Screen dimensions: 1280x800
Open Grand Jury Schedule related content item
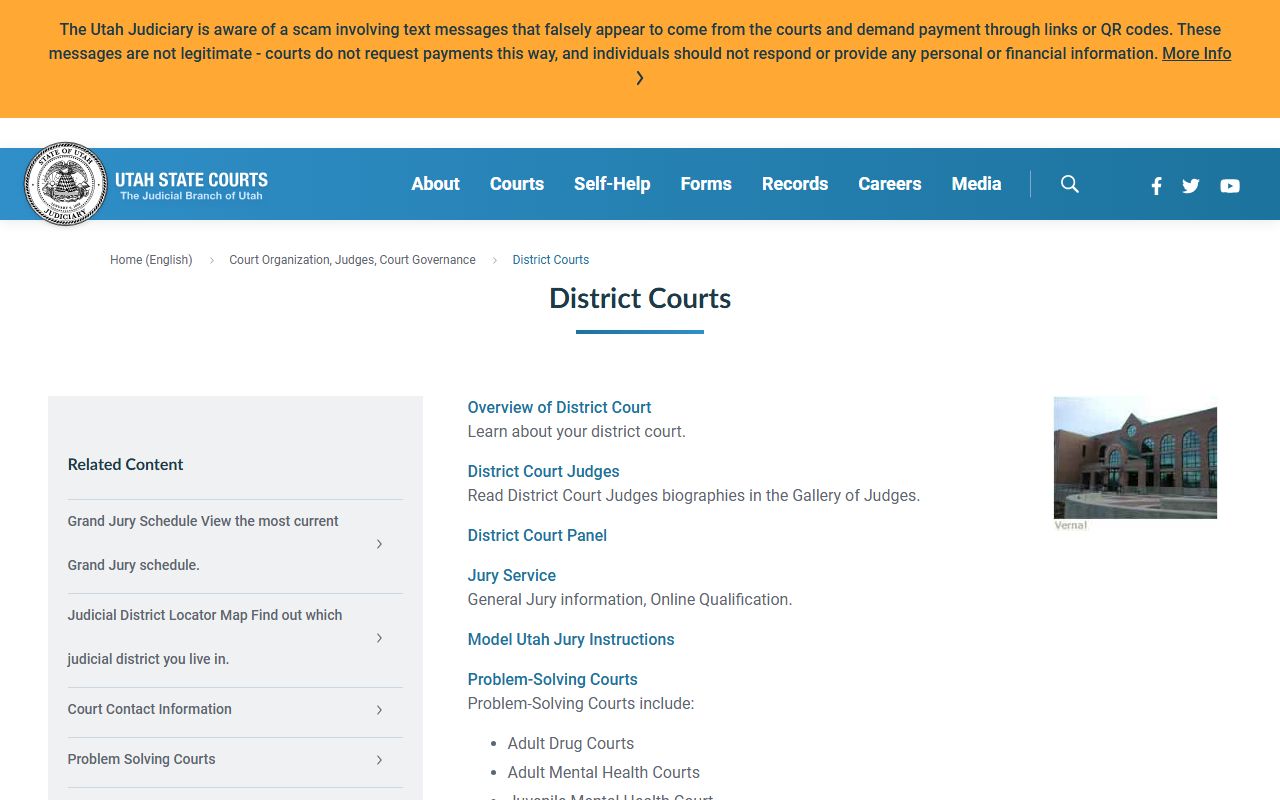235,543
